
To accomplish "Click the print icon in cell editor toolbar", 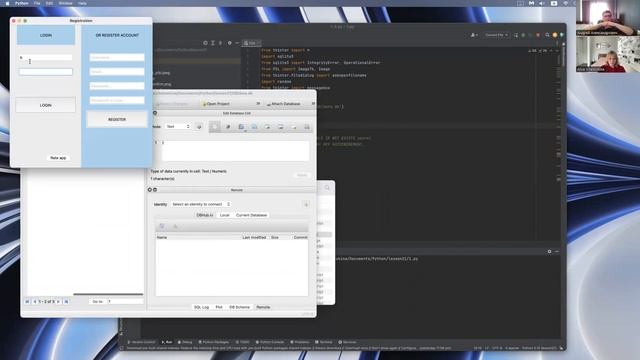I will pyautogui.click(x=307, y=127).
